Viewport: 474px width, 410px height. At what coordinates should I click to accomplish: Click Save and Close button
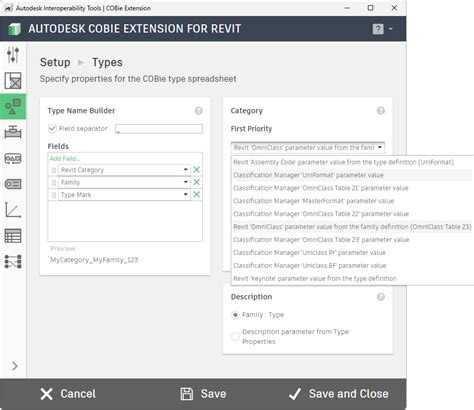click(339, 394)
